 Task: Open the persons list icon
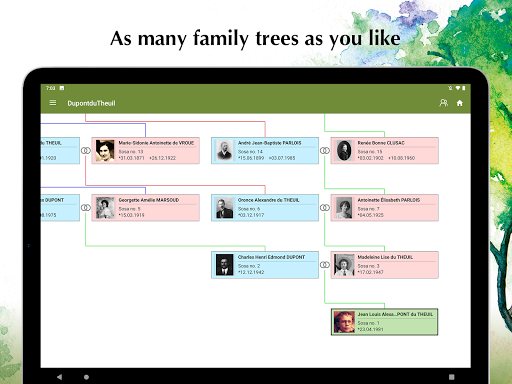tap(443, 103)
